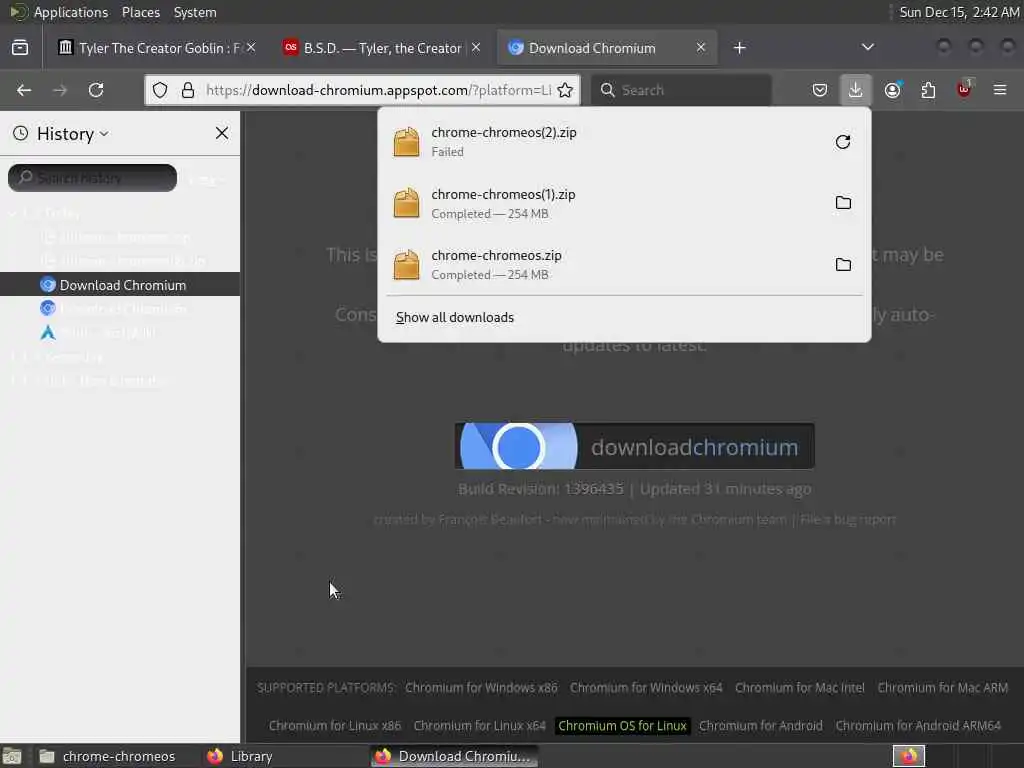1024x768 pixels.
Task: Expand the Older than 6 months group
Action: tap(14, 380)
